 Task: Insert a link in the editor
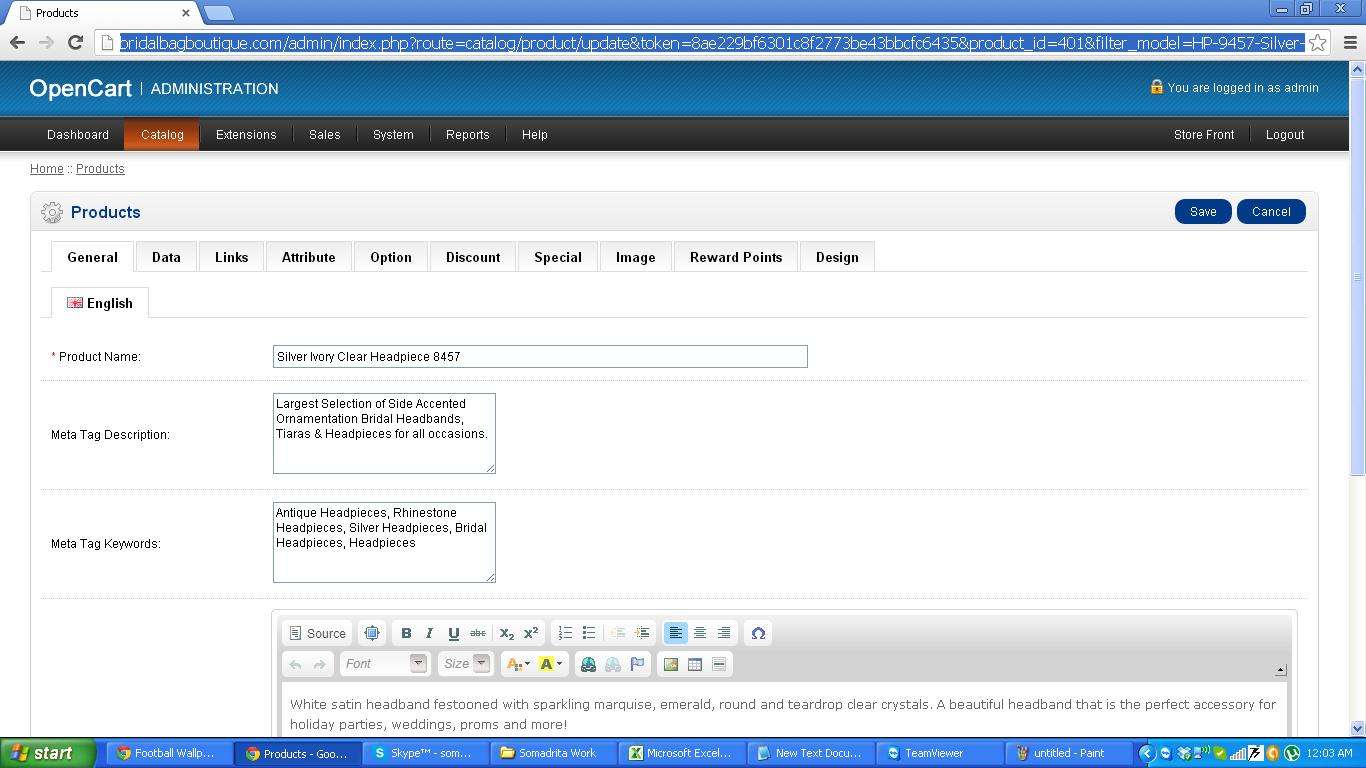click(x=588, y=664)
